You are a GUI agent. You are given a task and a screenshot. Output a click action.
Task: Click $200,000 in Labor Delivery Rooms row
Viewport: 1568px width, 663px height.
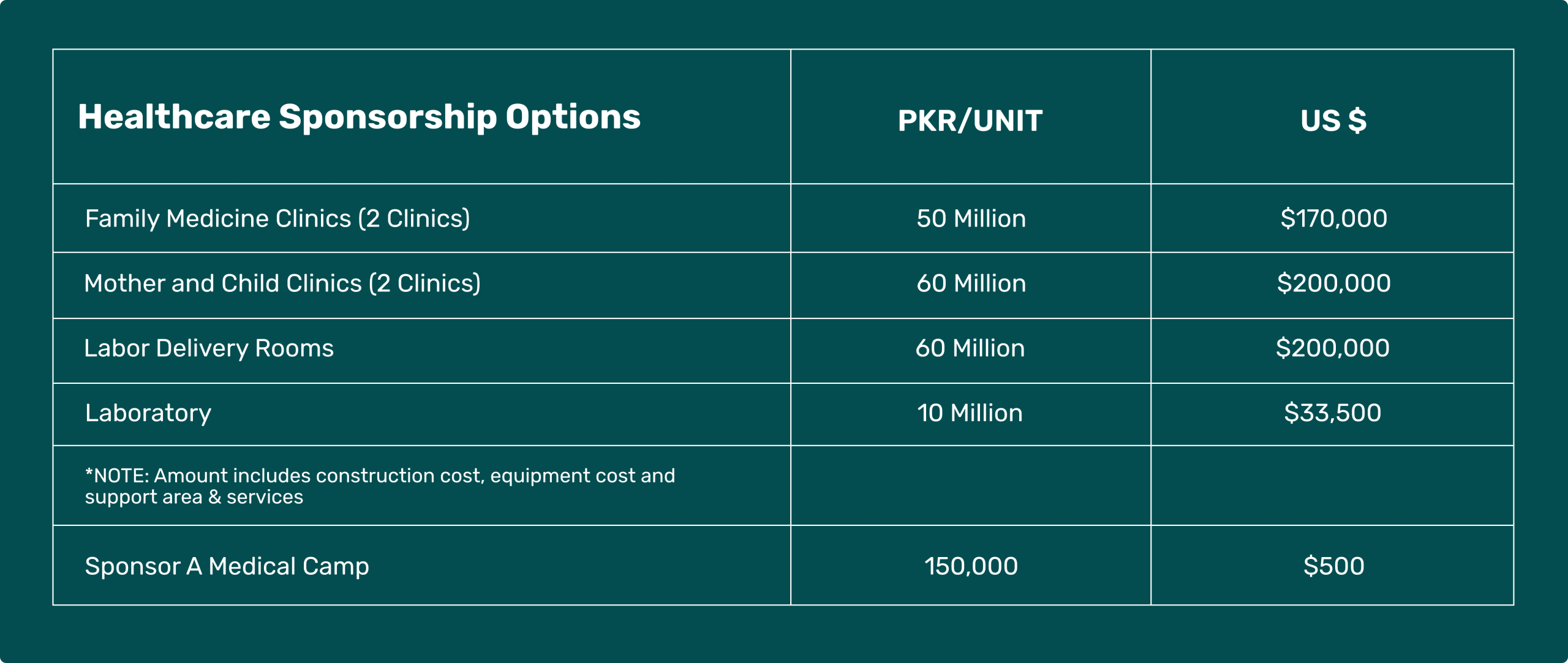(1332, 348)
